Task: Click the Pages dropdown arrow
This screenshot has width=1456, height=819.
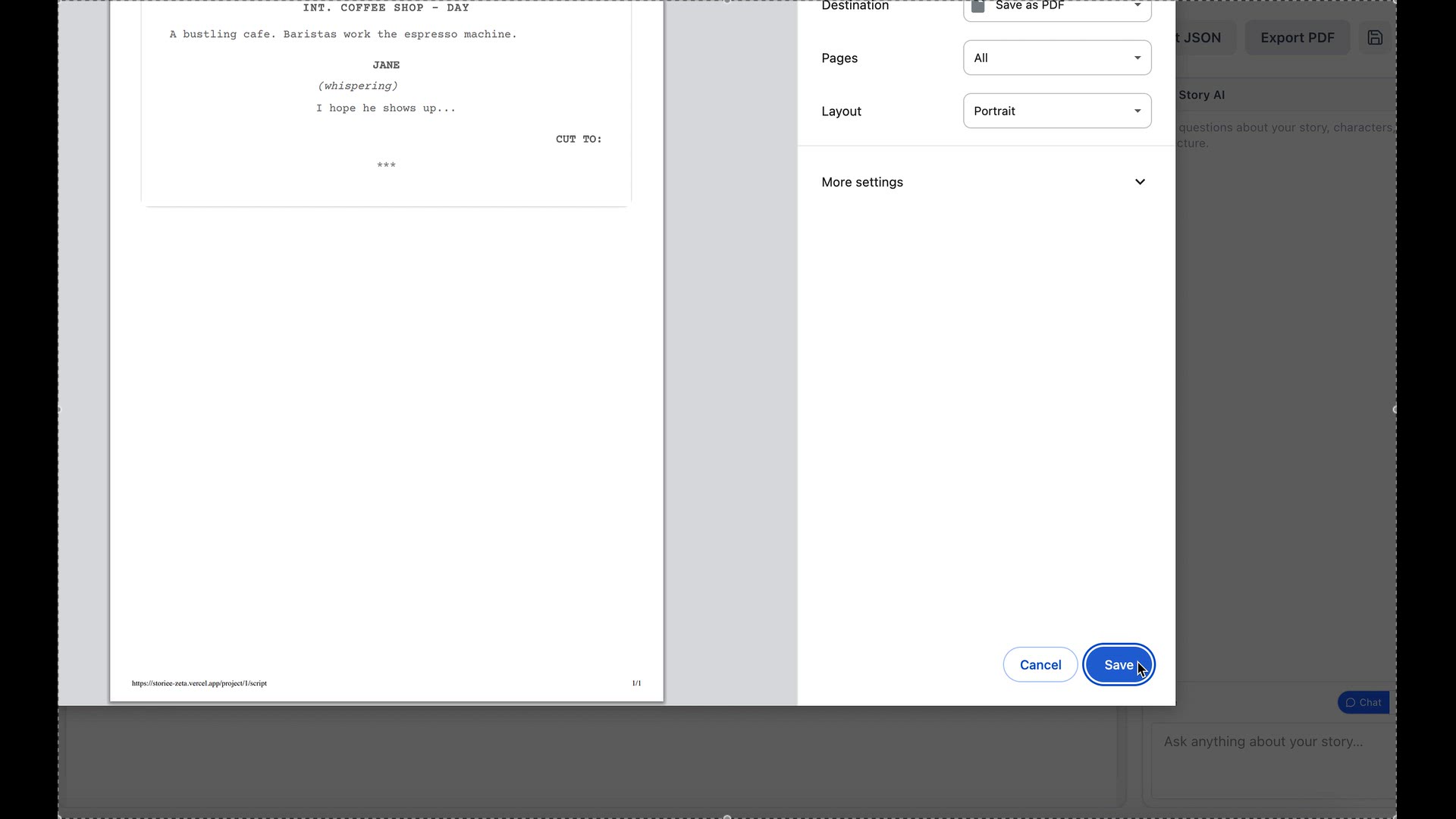Action: click(x=1137, y=58)
